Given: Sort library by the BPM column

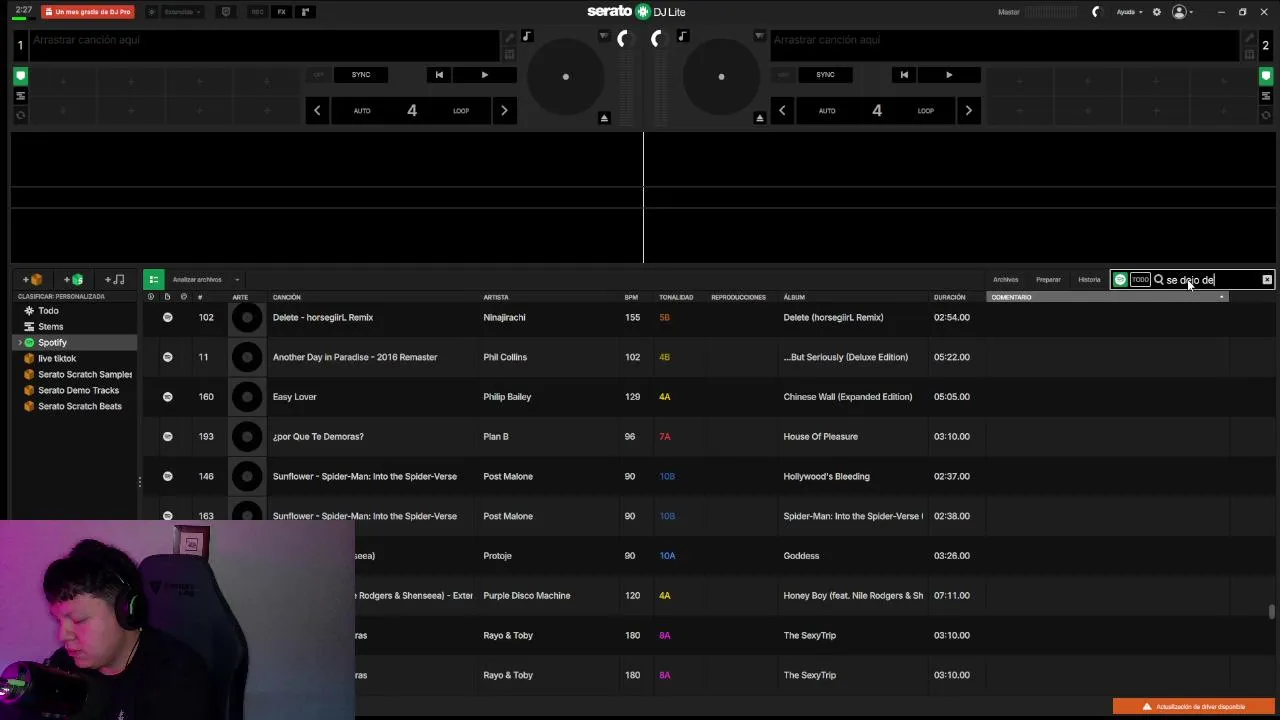Looking at the screenshot, I should 631,297.
